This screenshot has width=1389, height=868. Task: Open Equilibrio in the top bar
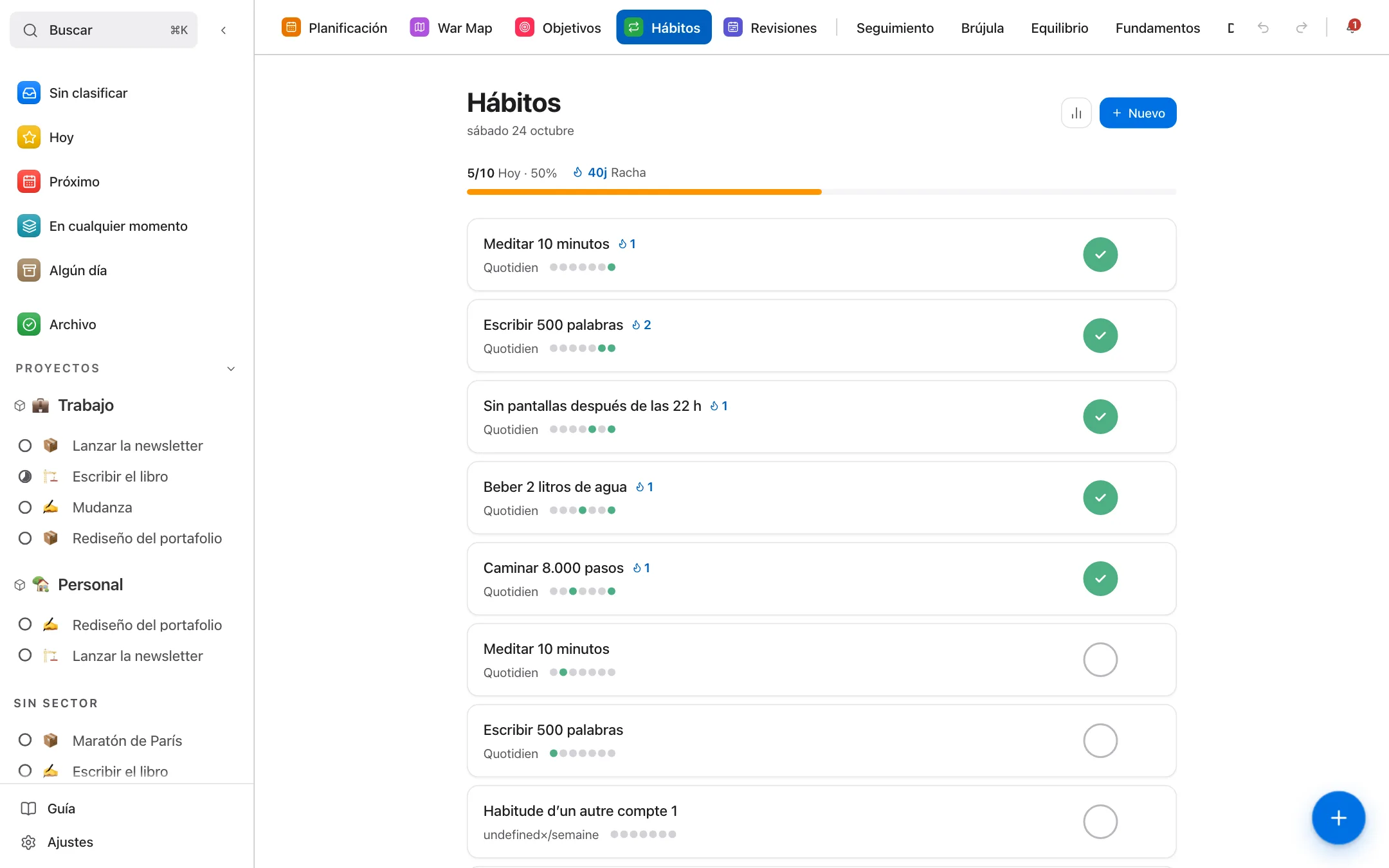1060,28
